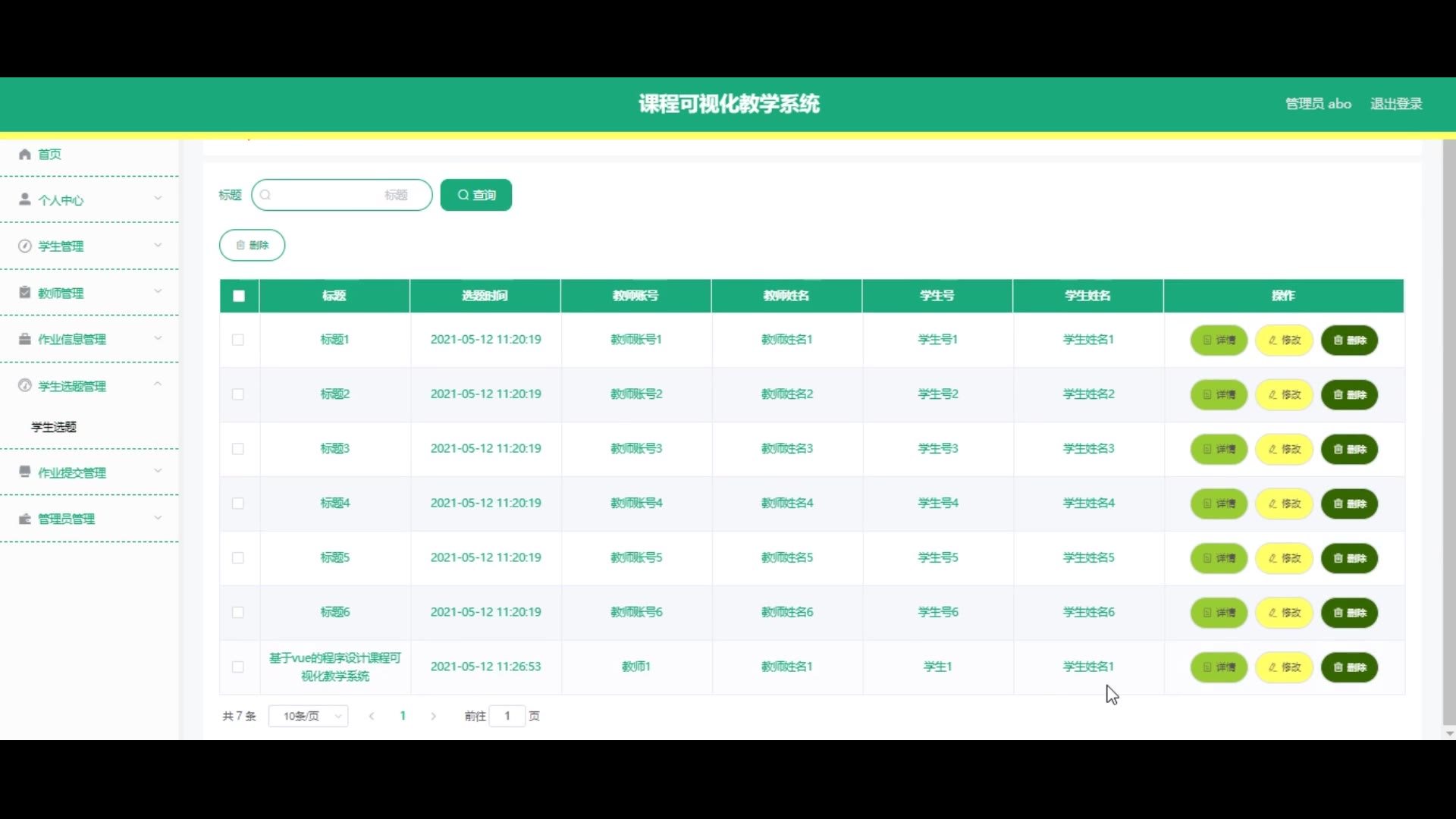Click the magnifier icon in the 标题 search field
This screenshot has height=819, width=1456.
[x=265, y=195]
